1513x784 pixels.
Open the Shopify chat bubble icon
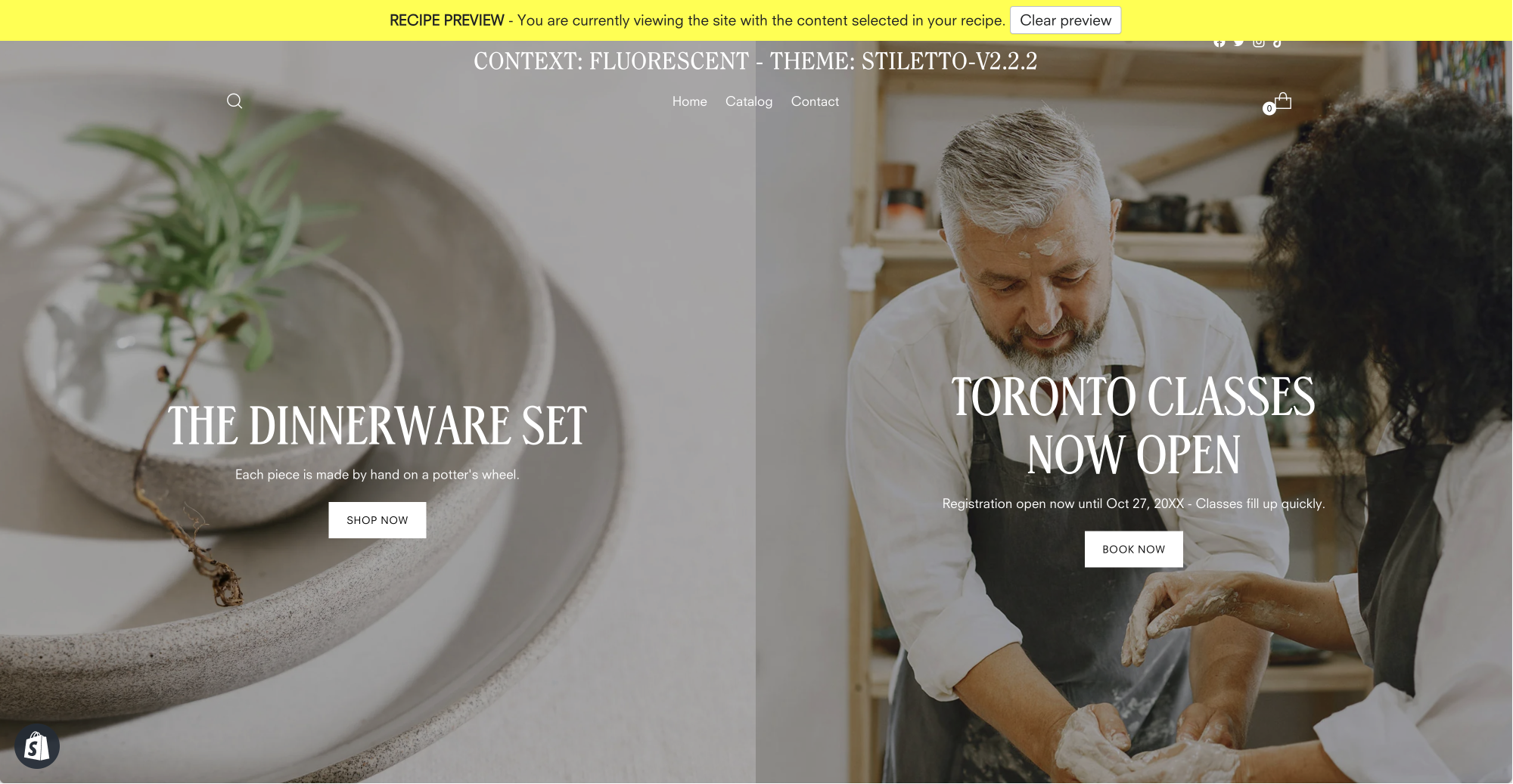(x=37, y=747)
